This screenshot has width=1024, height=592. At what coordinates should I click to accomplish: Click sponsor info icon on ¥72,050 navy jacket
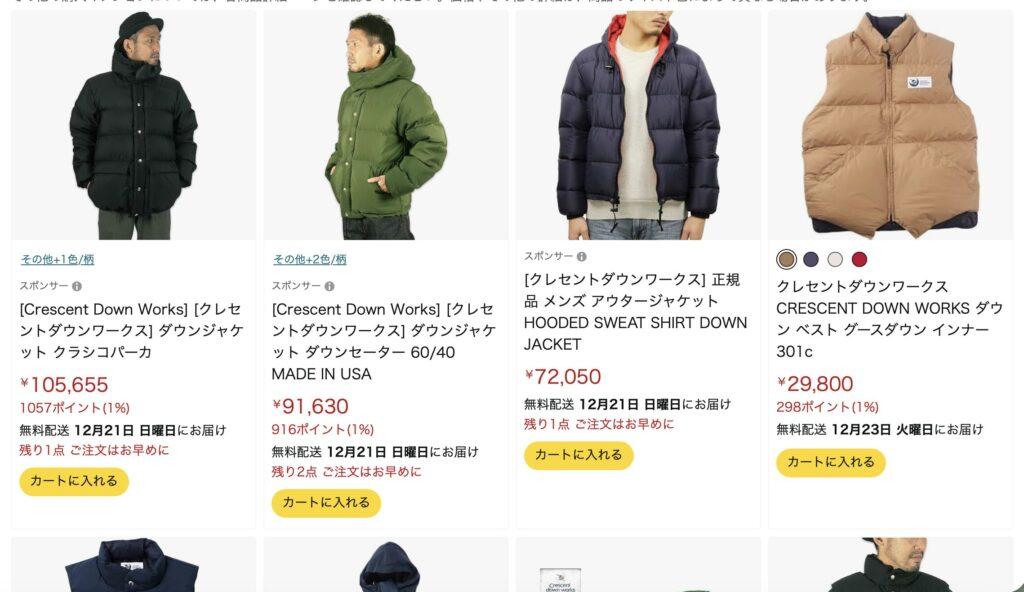point(581,257)
